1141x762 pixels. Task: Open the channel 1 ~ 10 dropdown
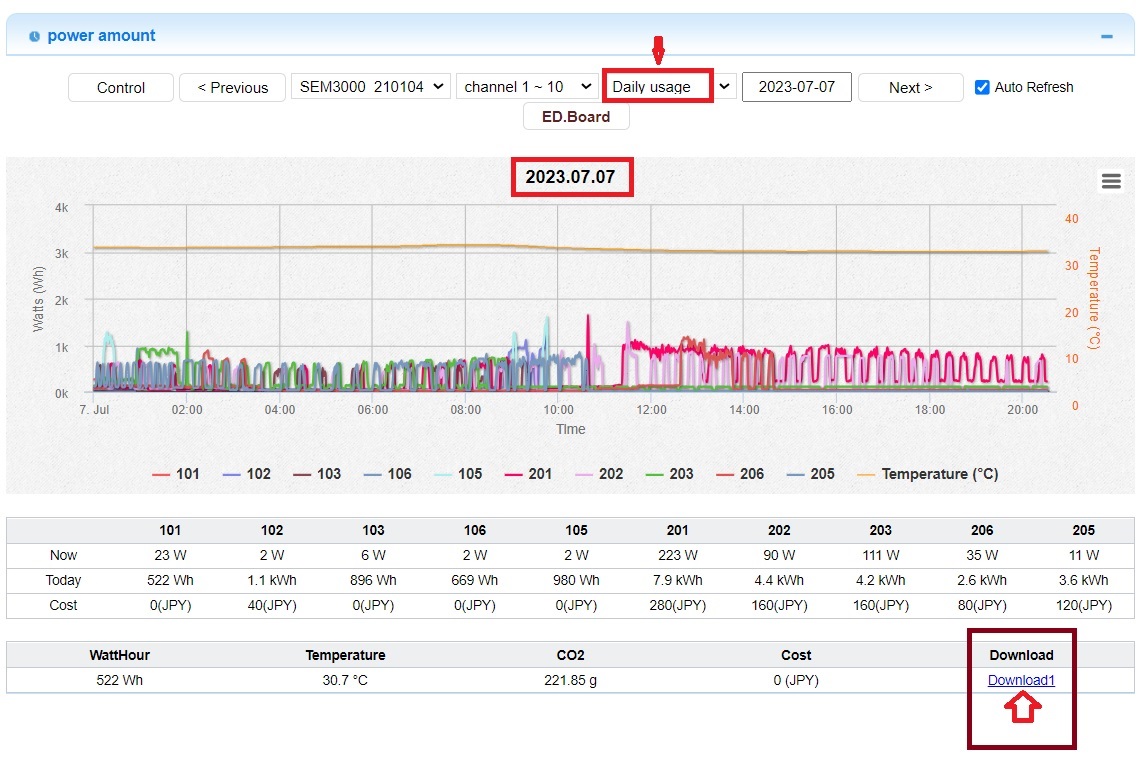[x=527, y=87]
